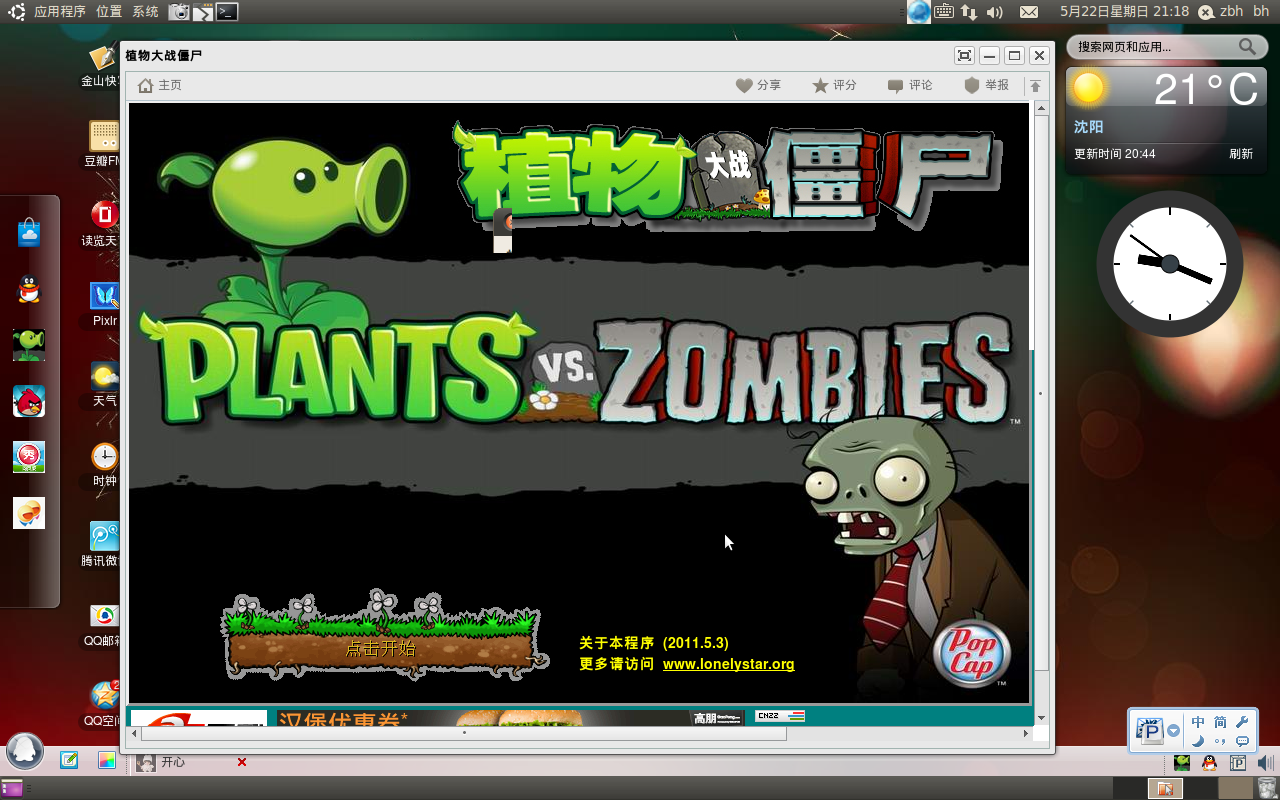1280x800 pixels.
Task: Click the vertical scrollbar up arrow in the app window
Action: [x=1040, y=108]
